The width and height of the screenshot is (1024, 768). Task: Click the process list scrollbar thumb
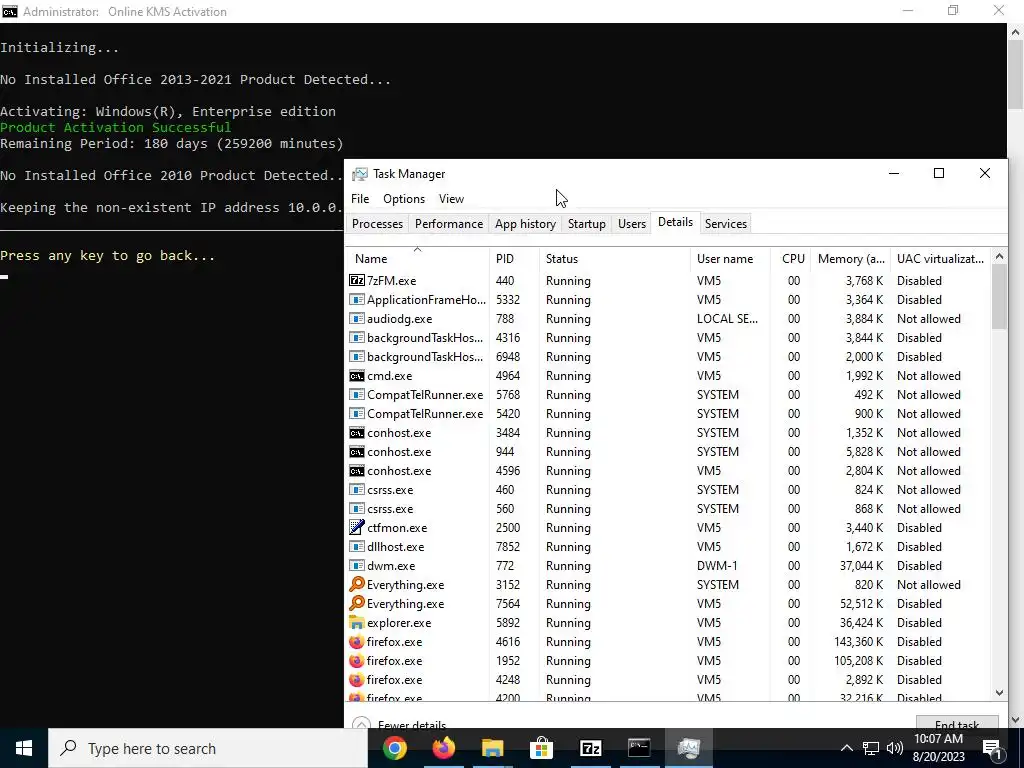pos(999,297)
